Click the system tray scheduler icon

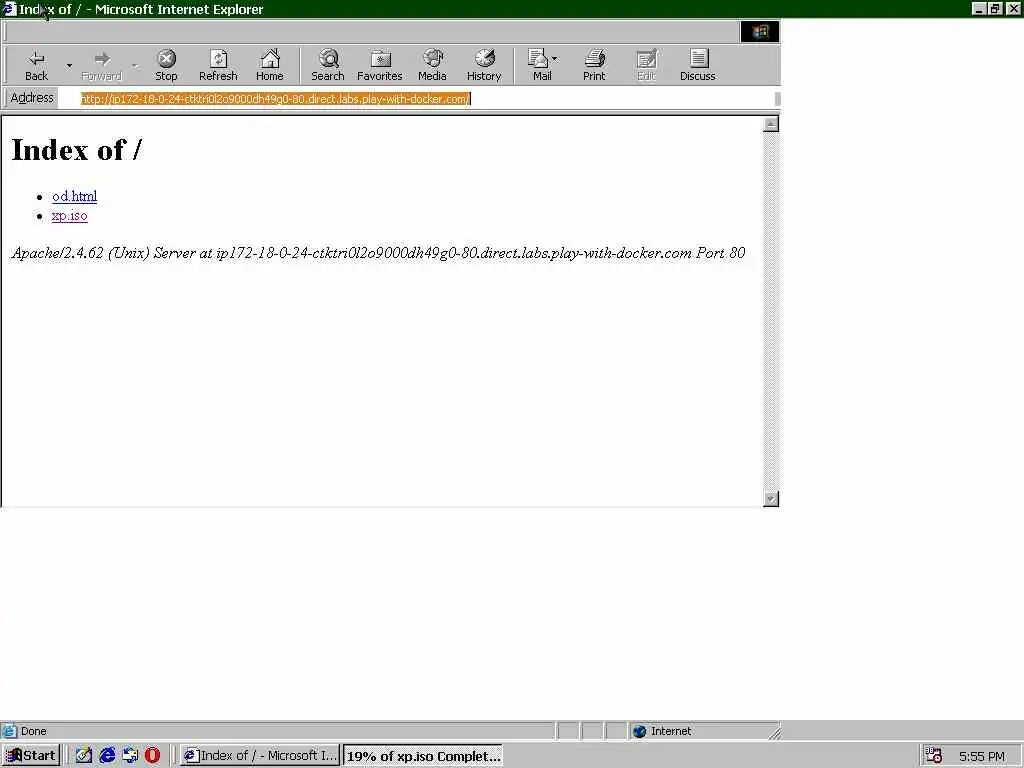coord(934,756)
